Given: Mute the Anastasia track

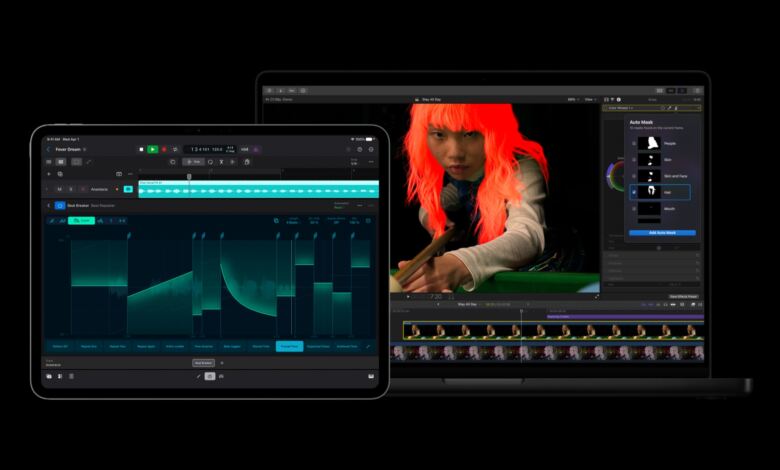Looking at the screenshot, I should click(60, 189).
